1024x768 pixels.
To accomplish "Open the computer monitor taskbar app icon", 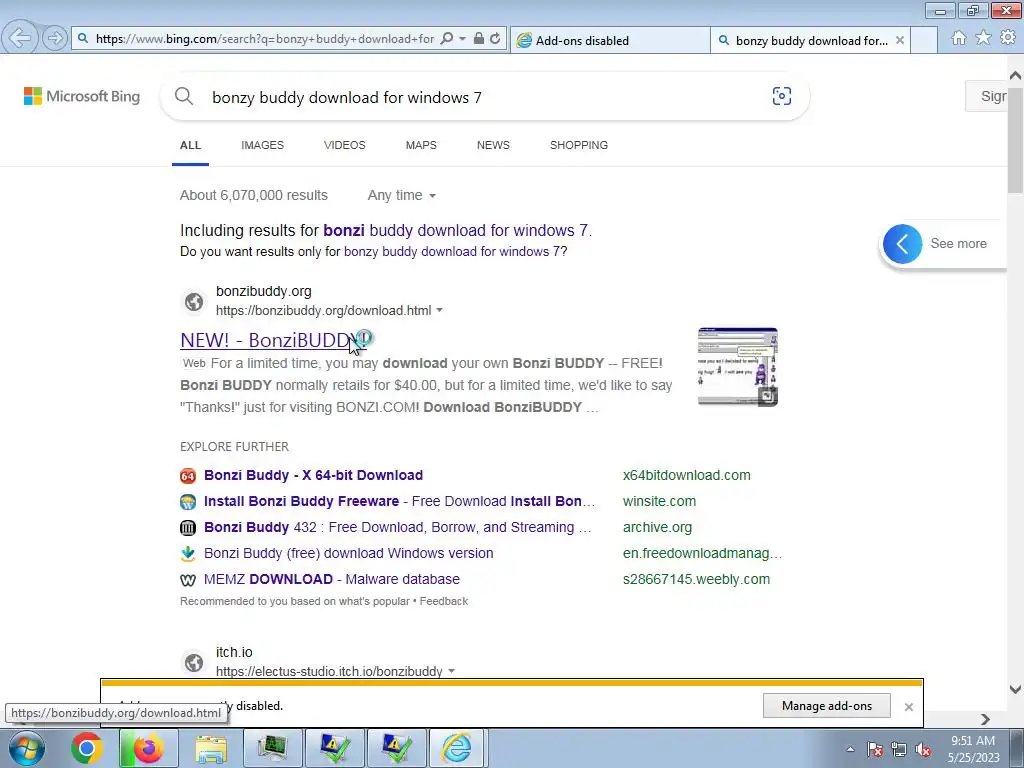I will pos(272,748).
